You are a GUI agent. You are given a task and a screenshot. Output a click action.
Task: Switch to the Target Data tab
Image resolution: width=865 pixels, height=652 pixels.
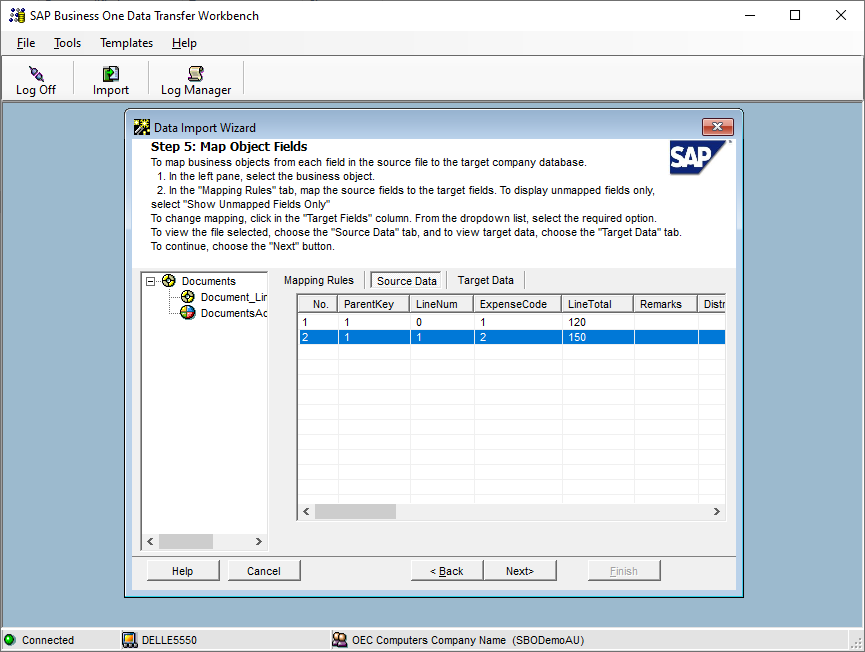[485, 280]
